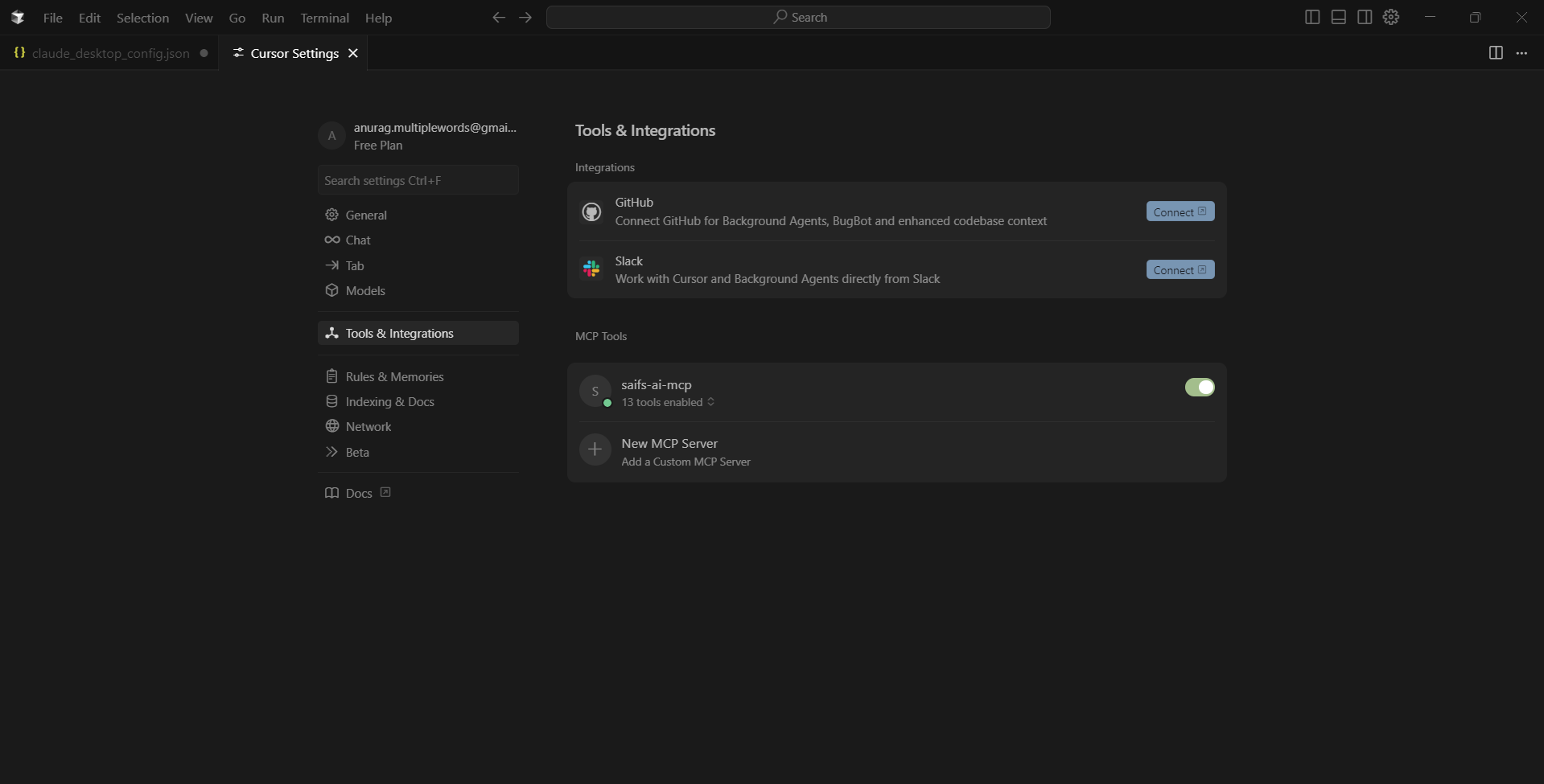Select Tools & Integrations in sidebar
1544x784 pixels.
point(418,333)
